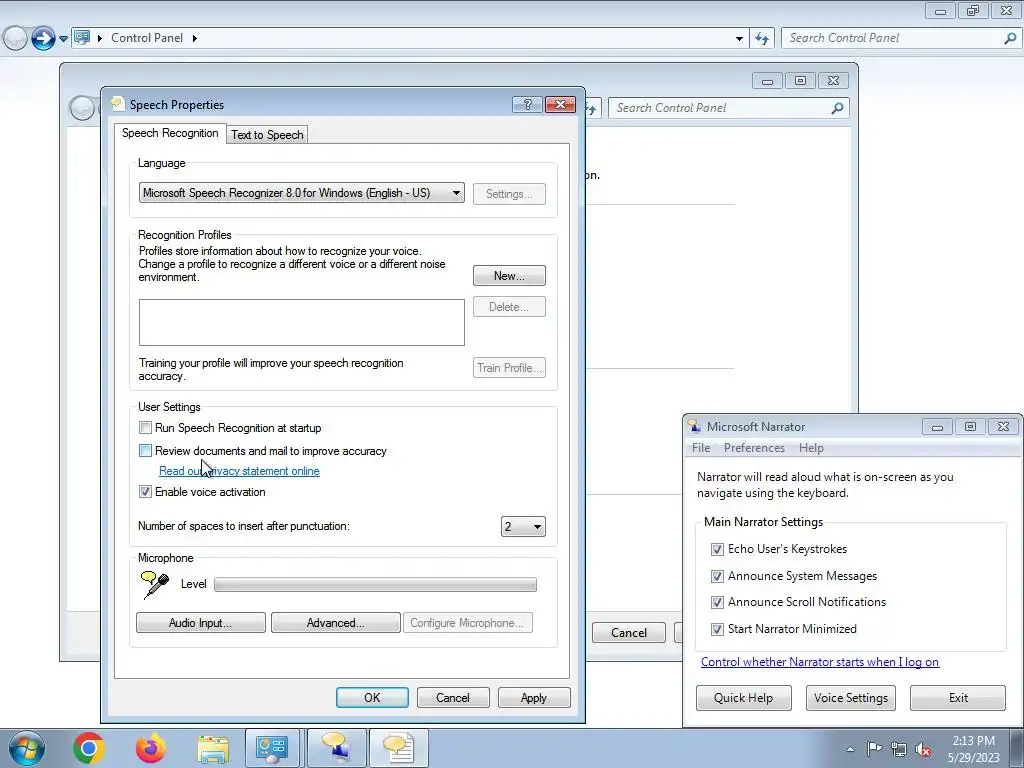Viewport: 1024px width, 768px height.
Task: Click the network tray icon
Action: coord(899,749)
